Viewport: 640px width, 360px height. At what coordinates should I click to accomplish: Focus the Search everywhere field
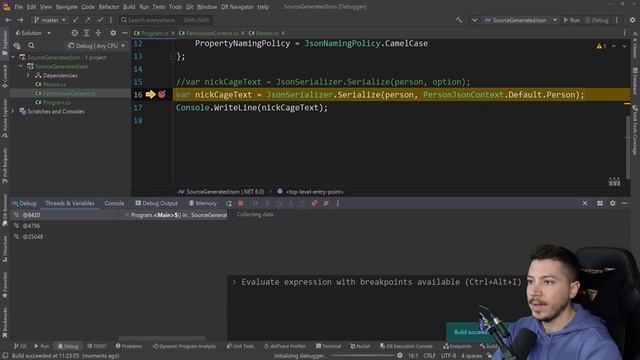pyautogui.click(x=165, y=20)
